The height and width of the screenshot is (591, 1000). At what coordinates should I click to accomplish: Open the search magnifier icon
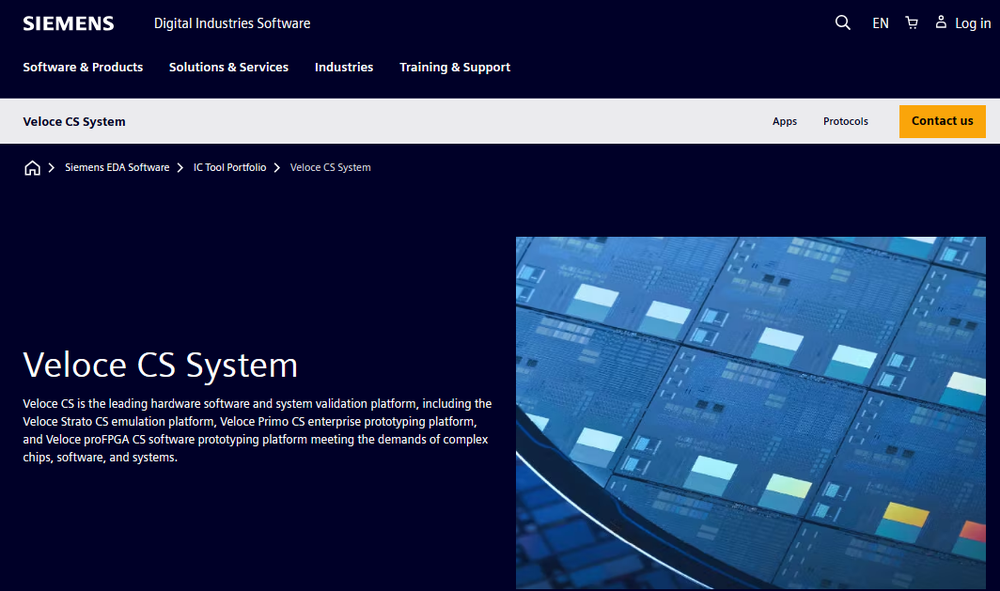tap(842, 23)
